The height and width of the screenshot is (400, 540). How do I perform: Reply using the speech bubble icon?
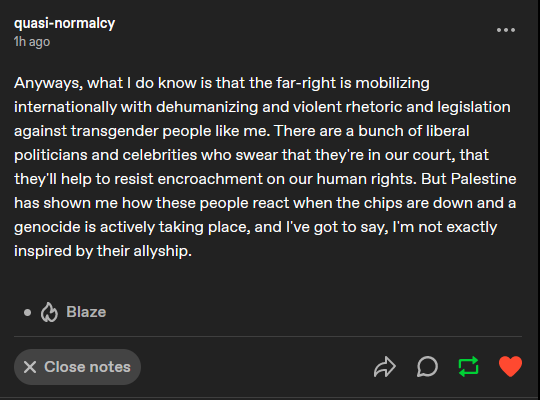[x=427, y=367]
